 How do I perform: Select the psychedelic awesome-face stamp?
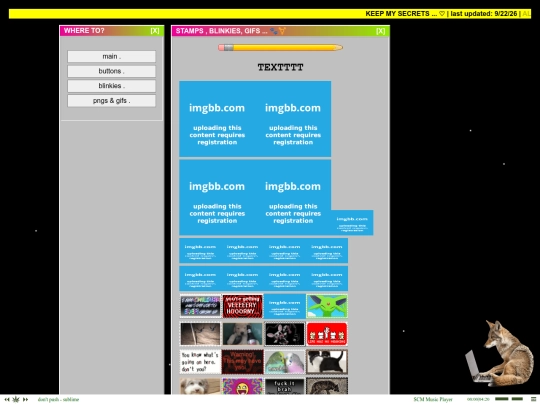point(242,386)
